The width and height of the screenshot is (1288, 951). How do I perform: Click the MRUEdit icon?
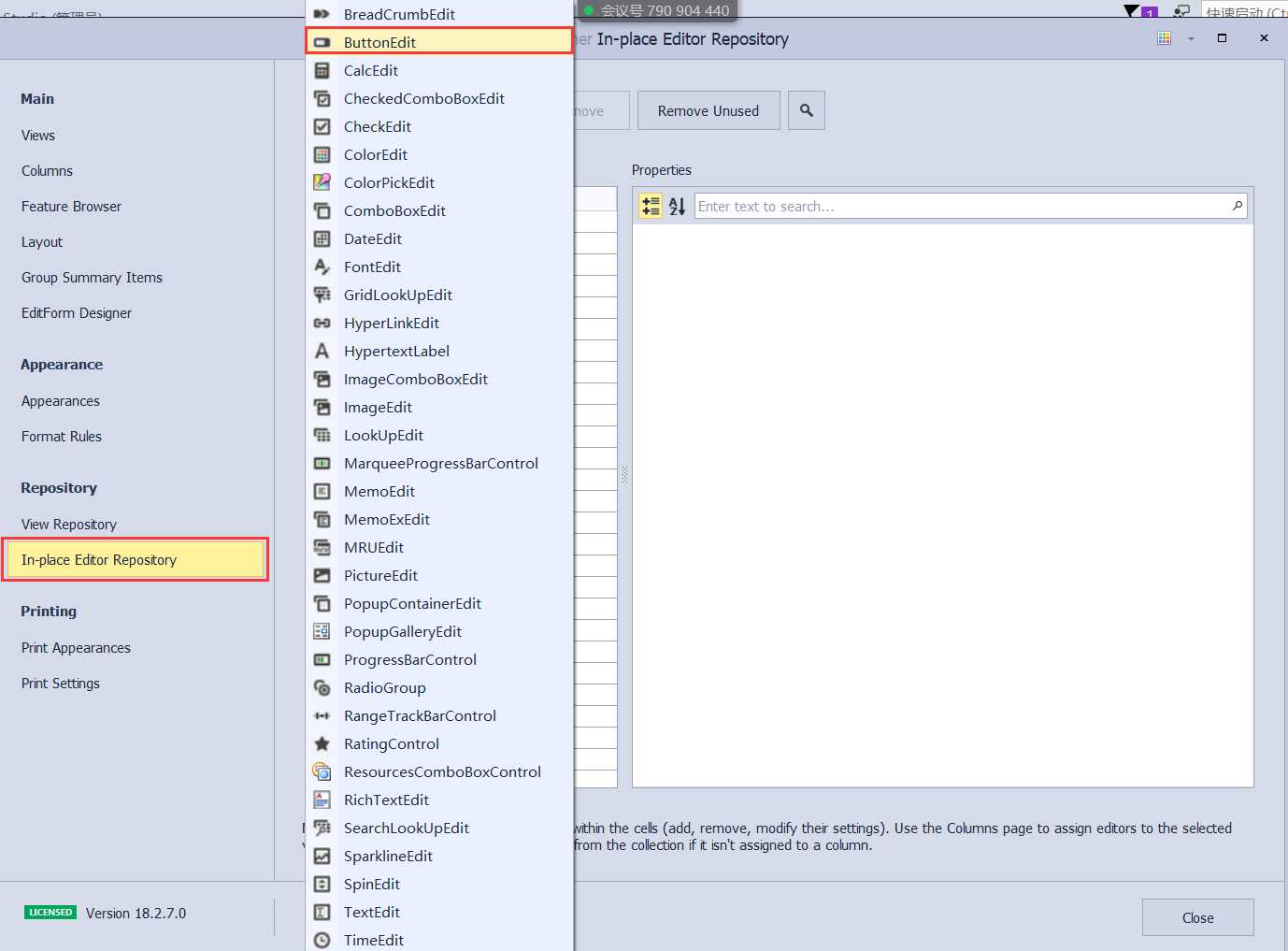pos(322,547)
